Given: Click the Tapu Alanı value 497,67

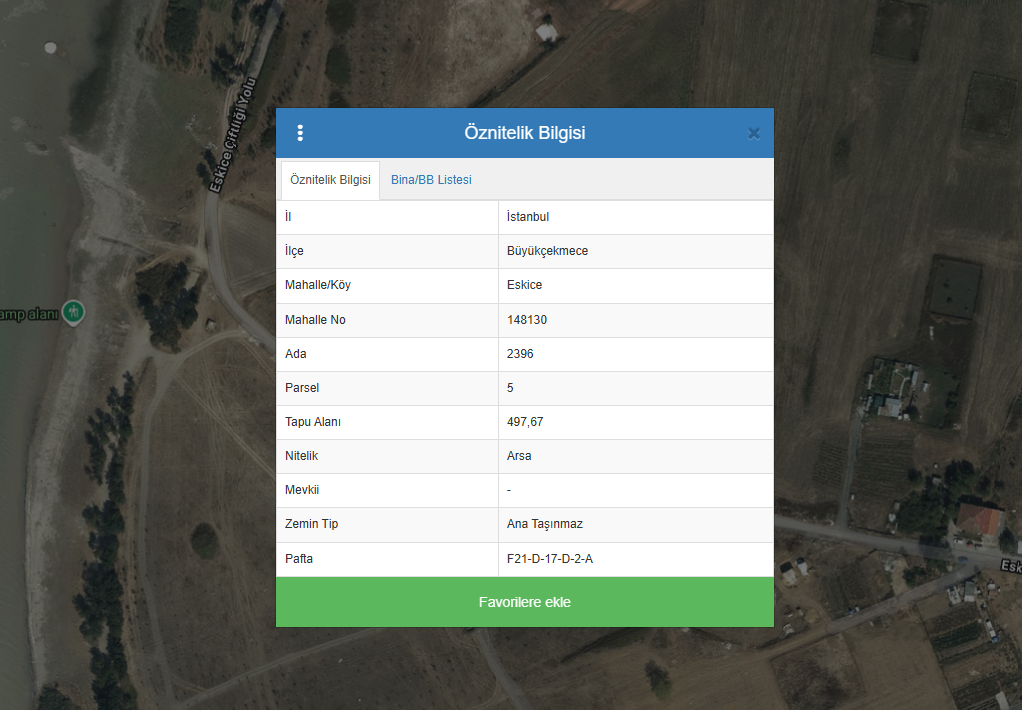Looking at the screenshot, I should [525, 422].
